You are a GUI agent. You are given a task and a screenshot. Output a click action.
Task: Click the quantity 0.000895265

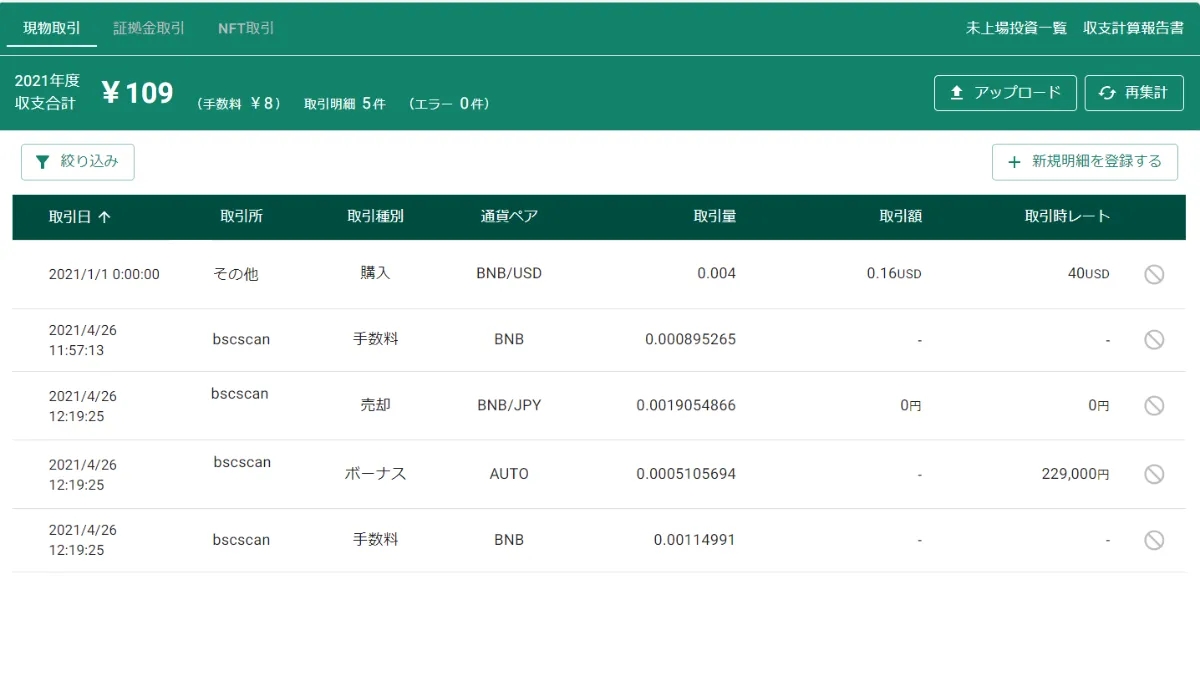(690, 339)
